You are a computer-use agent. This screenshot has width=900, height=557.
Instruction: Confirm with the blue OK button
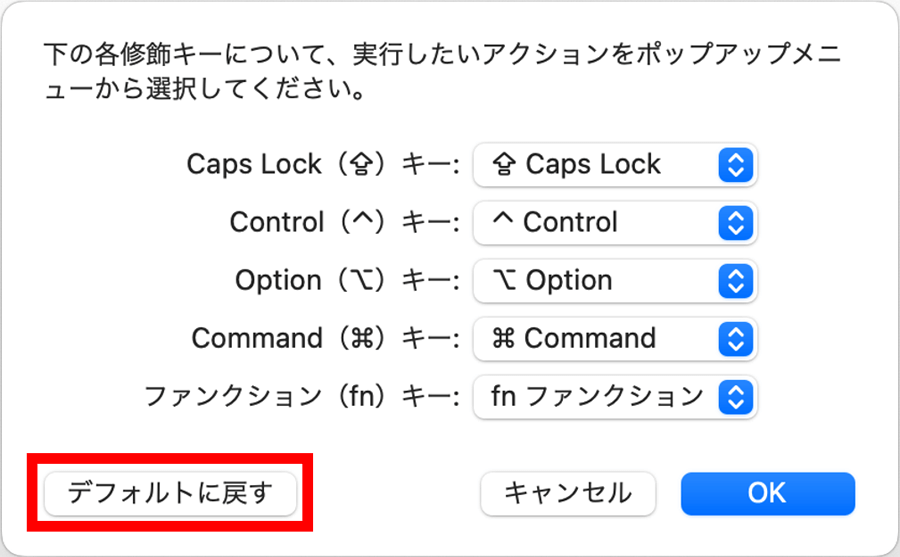pyautogui.click(x=767, y=493)
